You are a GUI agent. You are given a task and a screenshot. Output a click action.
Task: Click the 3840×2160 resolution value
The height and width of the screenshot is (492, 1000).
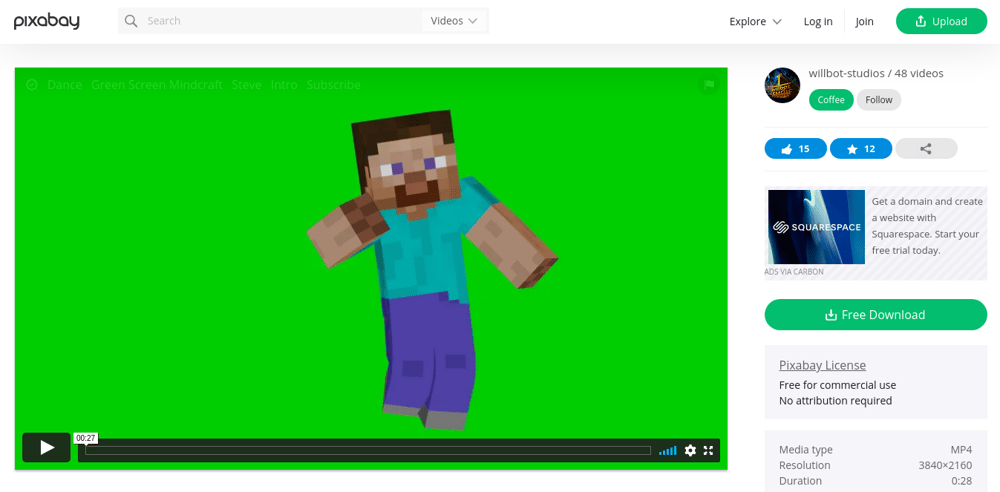(945, 465)
